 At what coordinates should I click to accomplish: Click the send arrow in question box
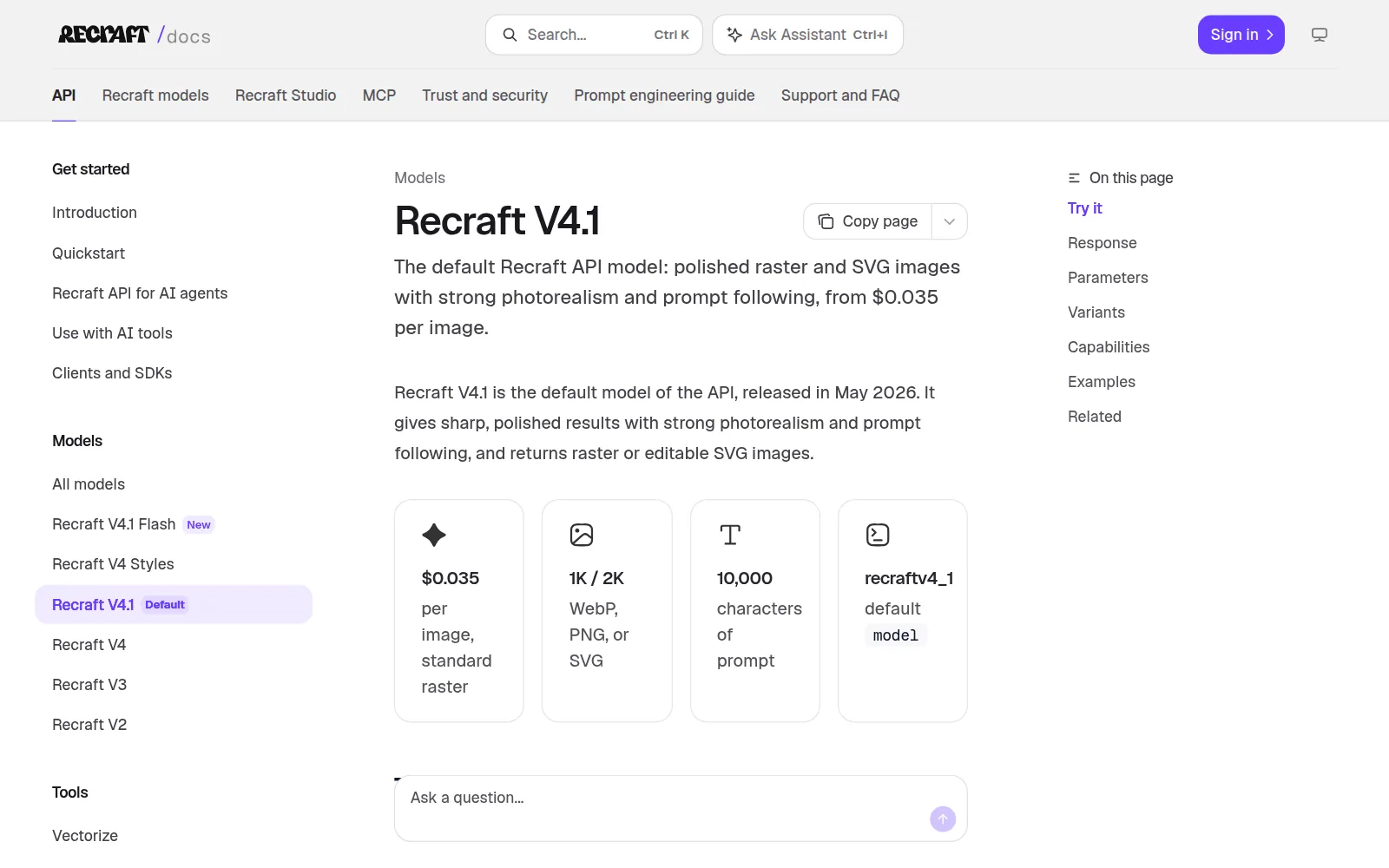[943, 819]
